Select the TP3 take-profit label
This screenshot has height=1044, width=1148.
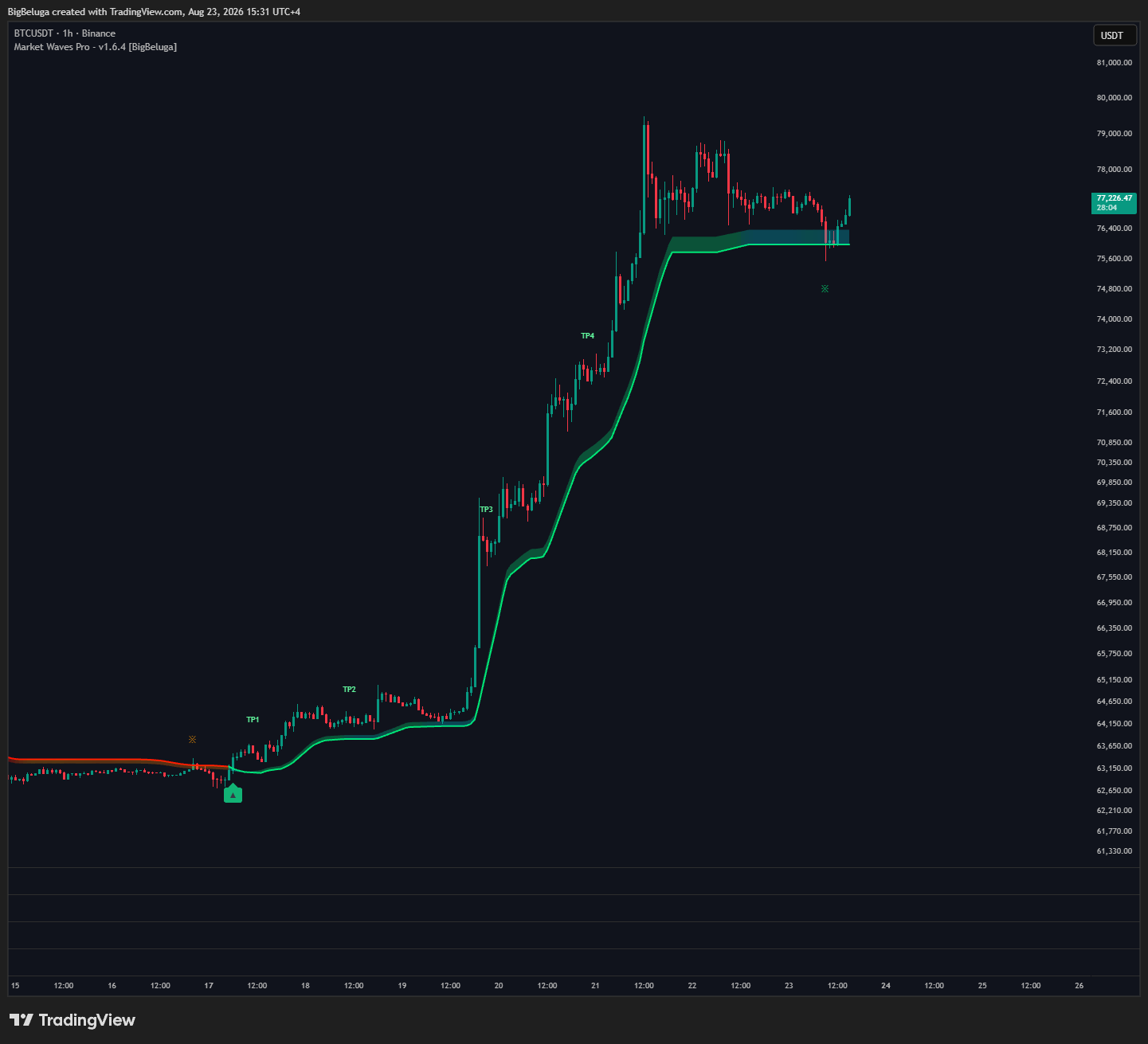(486, 510)
